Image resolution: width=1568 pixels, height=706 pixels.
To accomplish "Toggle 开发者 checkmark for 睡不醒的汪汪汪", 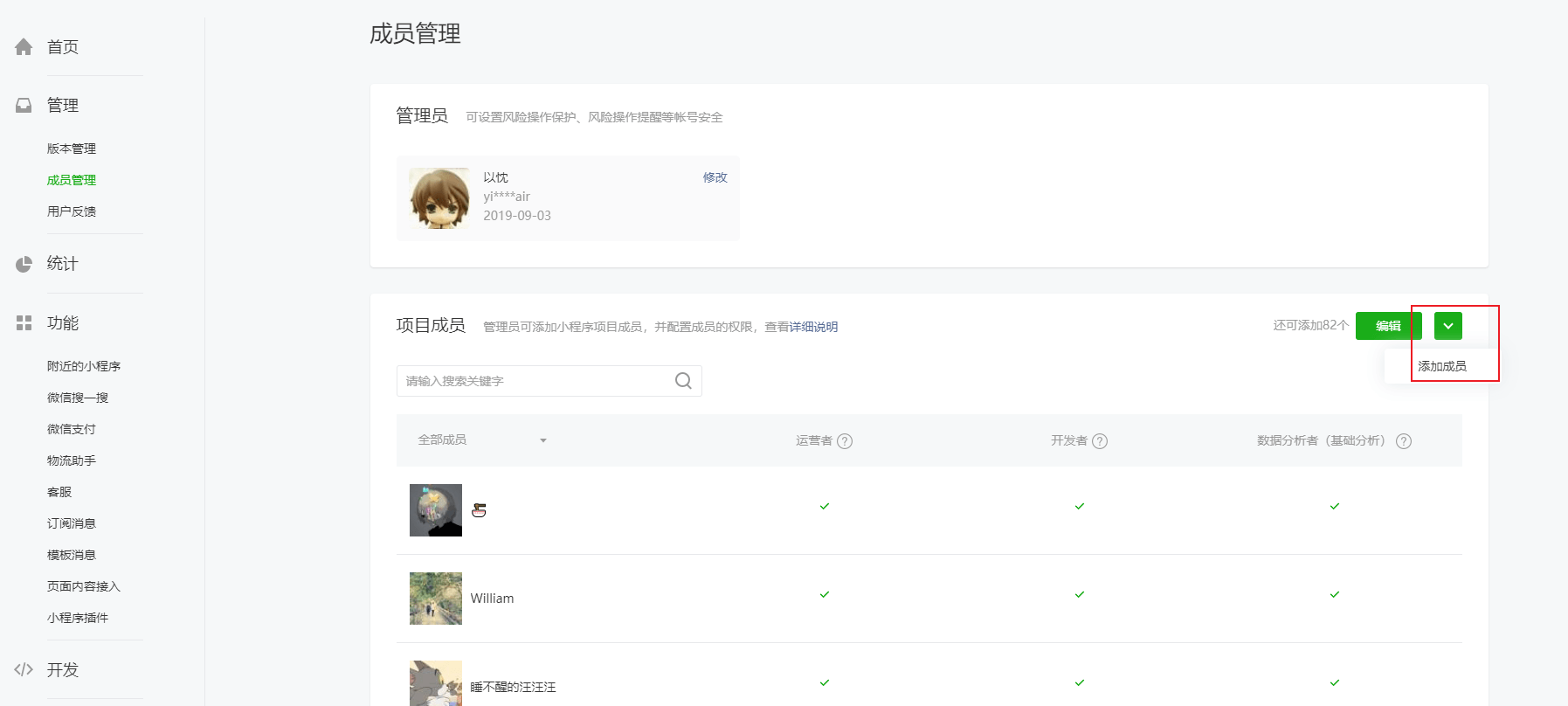I will pos(1080,682).
